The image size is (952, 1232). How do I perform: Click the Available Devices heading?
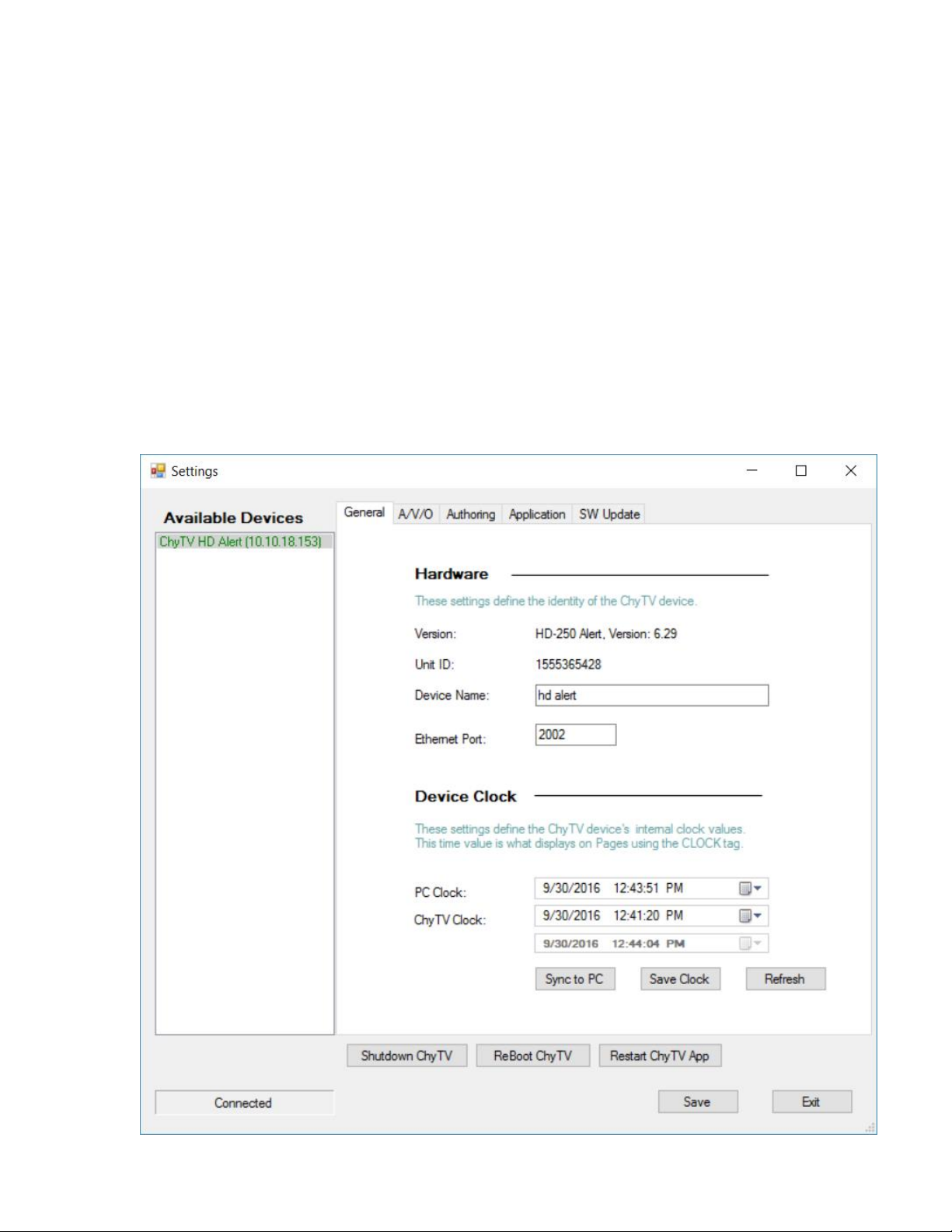click(x=233, y=518)
